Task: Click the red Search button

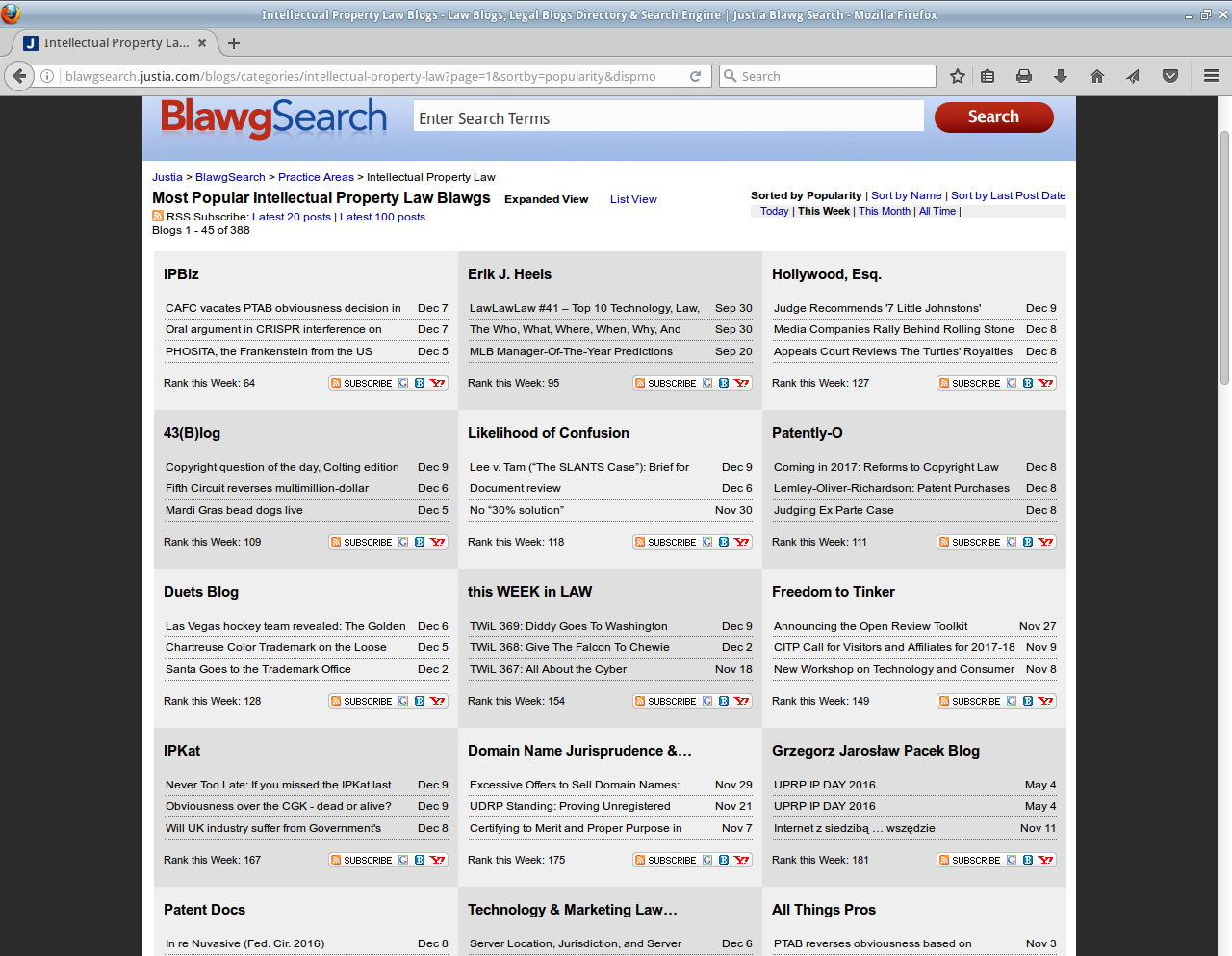Action: [993, 116]
